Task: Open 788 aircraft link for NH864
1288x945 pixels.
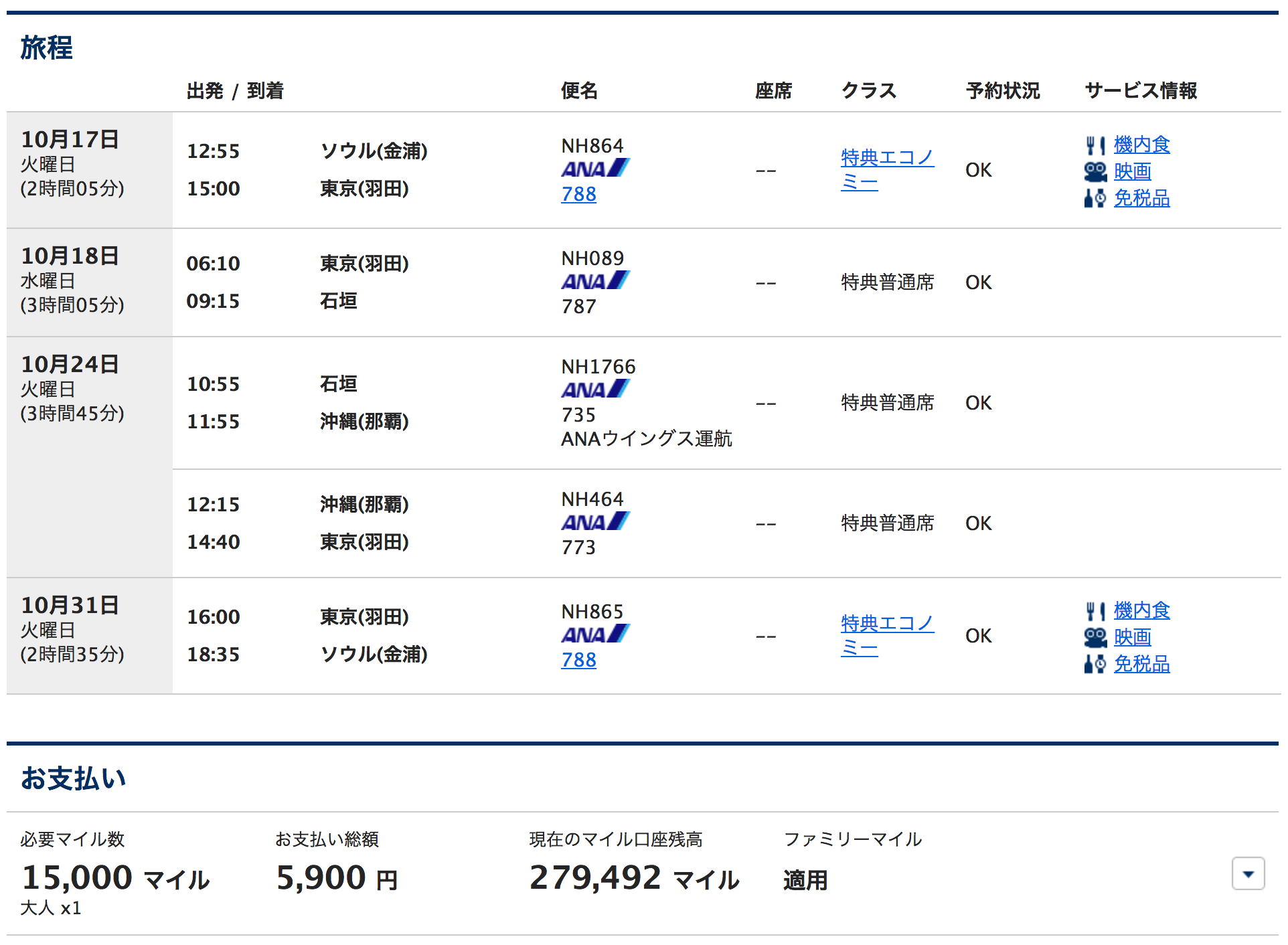Action: 578,194
